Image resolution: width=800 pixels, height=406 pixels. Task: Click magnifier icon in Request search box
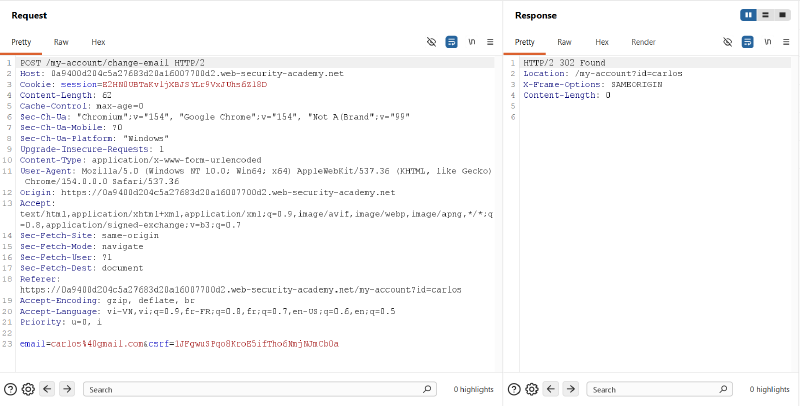click(427, 389)
